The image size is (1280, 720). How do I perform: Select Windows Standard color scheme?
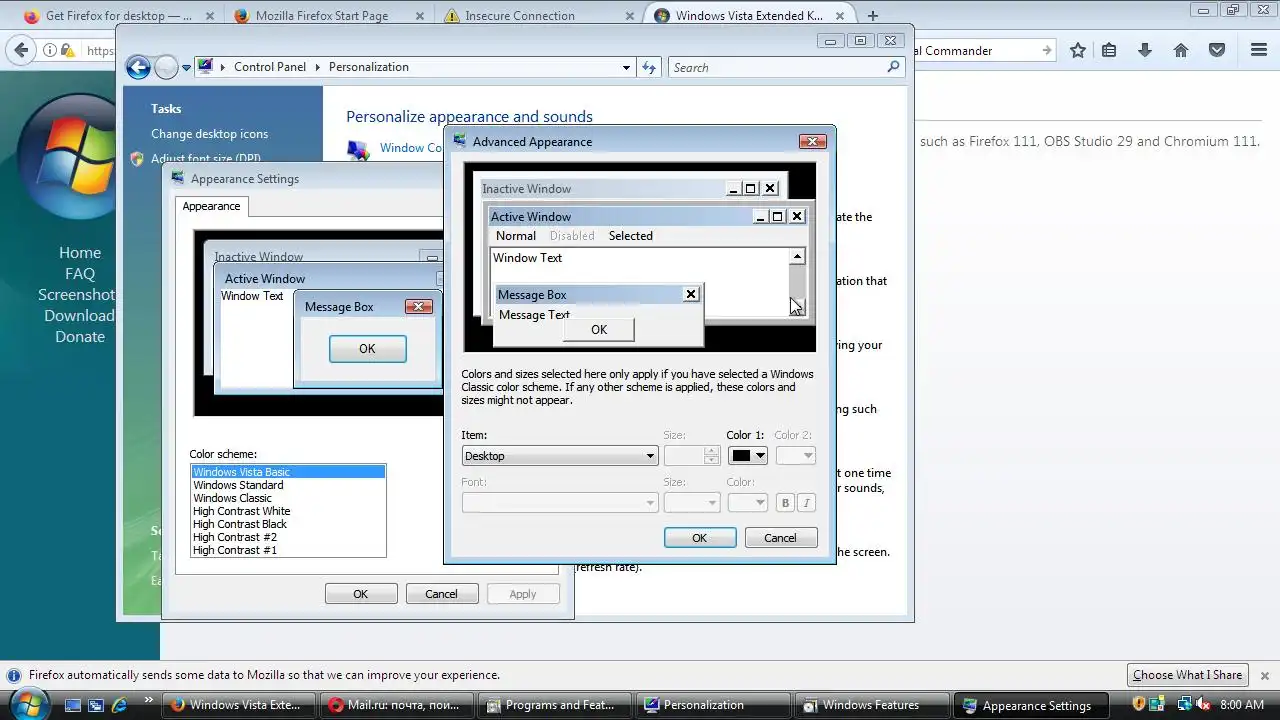coord(288,485)
